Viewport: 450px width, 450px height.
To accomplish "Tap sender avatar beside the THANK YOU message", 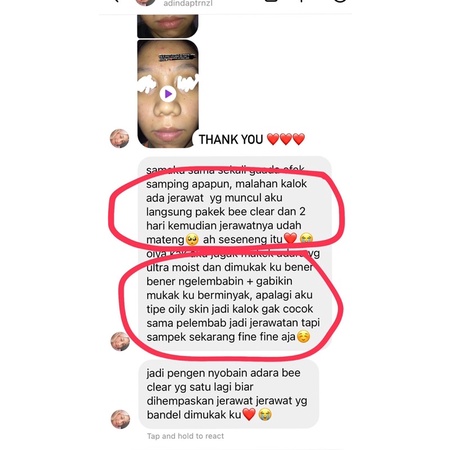I will tap(119, 138).
